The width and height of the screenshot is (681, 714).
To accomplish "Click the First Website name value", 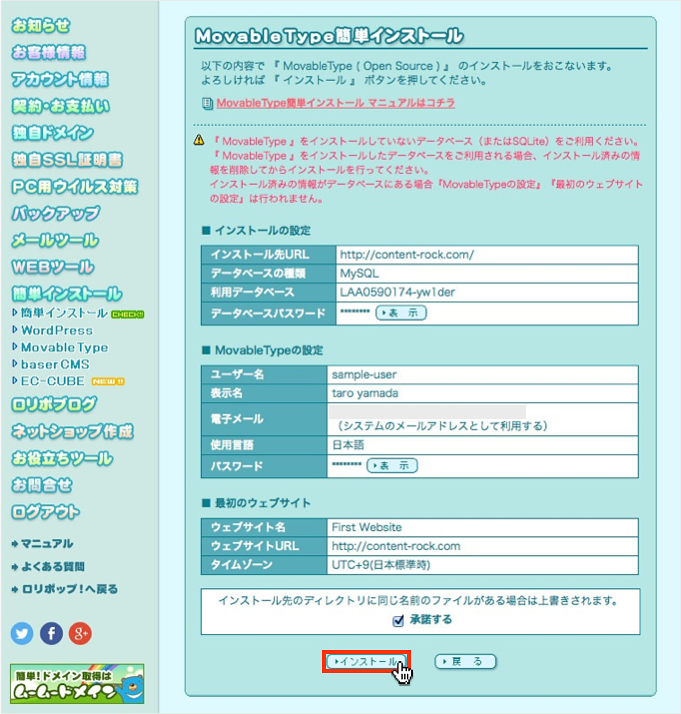I will pos(366,527).
